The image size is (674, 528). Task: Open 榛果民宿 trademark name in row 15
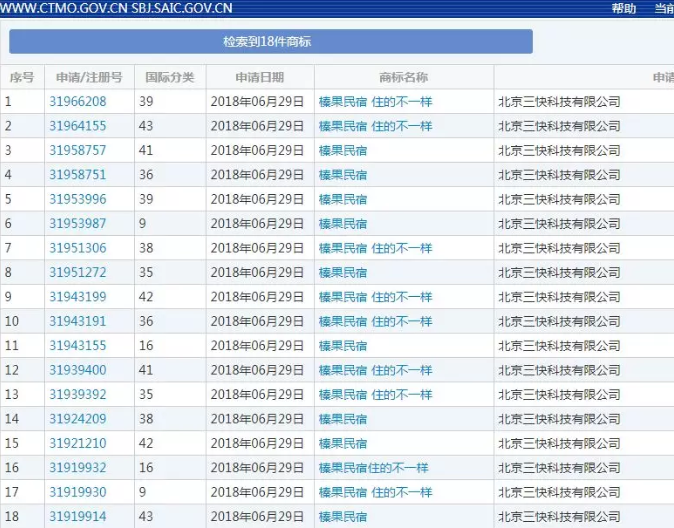[x=343, y=444]
